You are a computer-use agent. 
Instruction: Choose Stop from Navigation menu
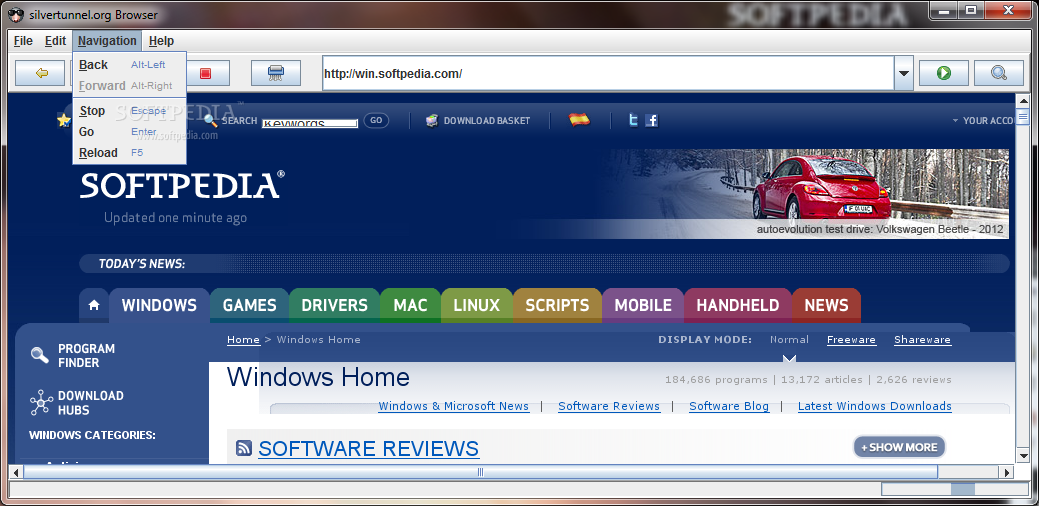pyautogui.click(x=129, y=111)
